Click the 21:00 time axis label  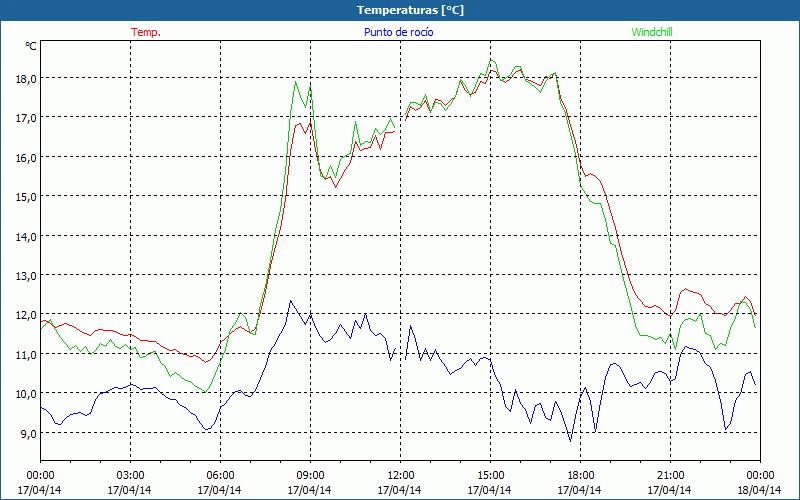pyautogui.click(x=670, y=476)
